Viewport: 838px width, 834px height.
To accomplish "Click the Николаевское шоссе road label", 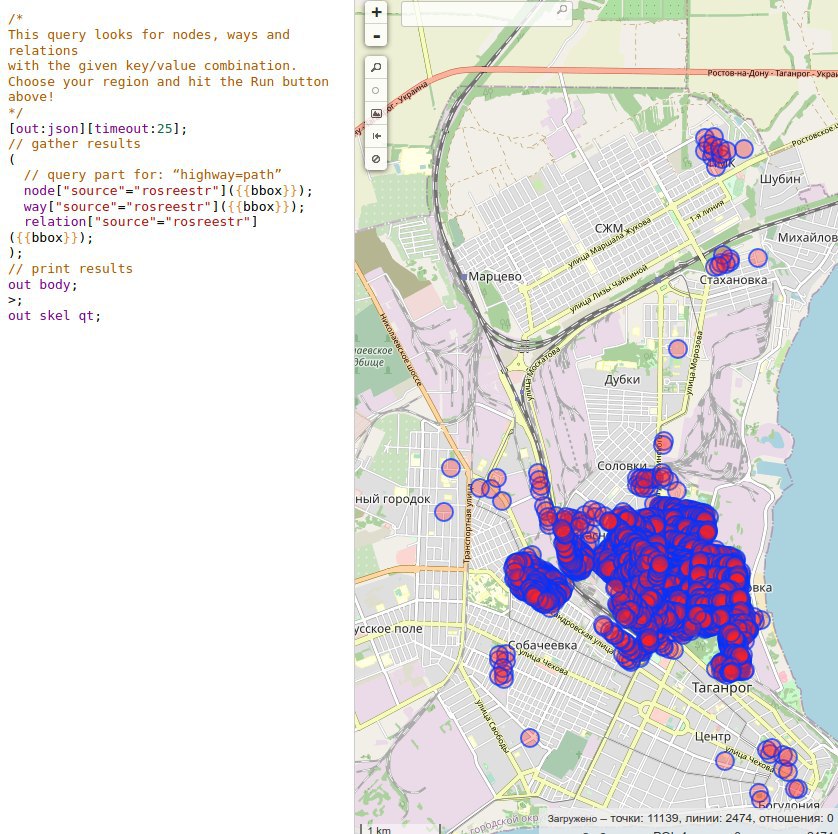I will point(400,349).
